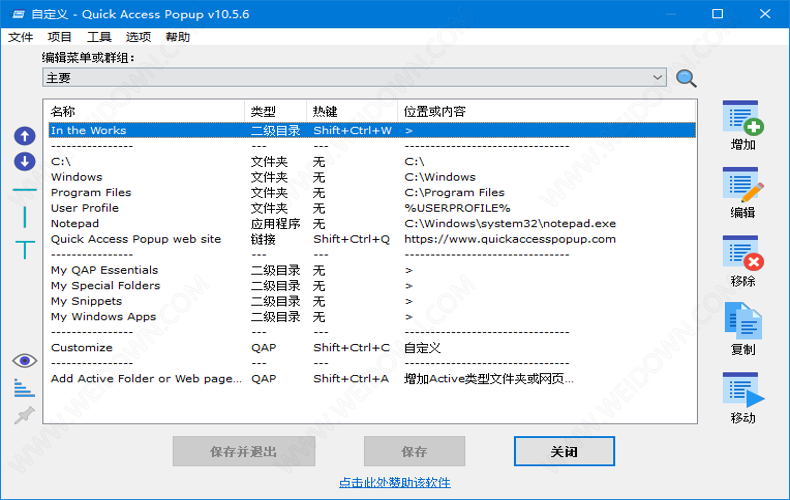Click the move item down arrow icon
The width and height of the screenshot is (790, 500).
25,162
